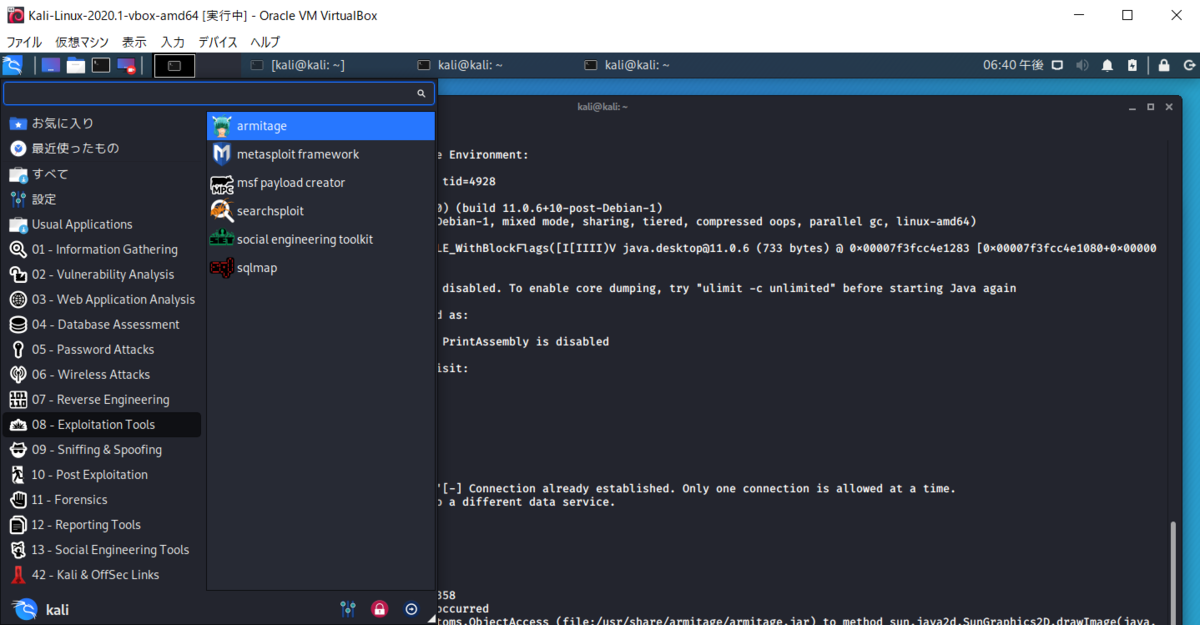This screenshot has width=1200, height=625.
Task: Open 09 - Sniffing & Spoofing category
Action: click(x=104, y=449)
